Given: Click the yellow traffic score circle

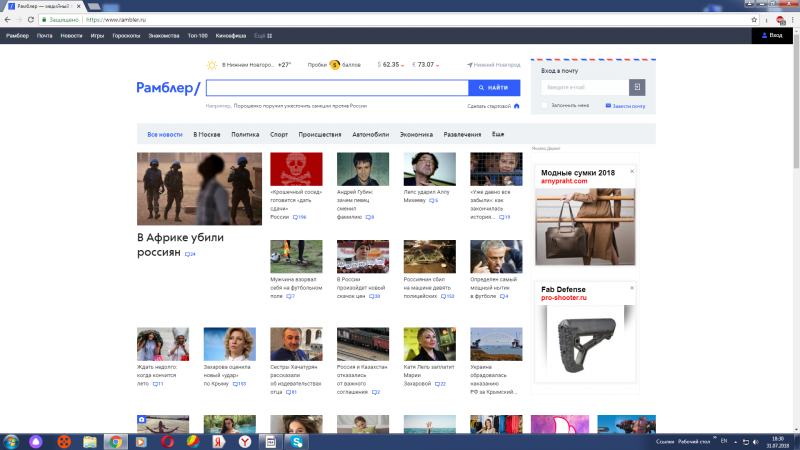Looking at the screenshot, I should (334, 65).
